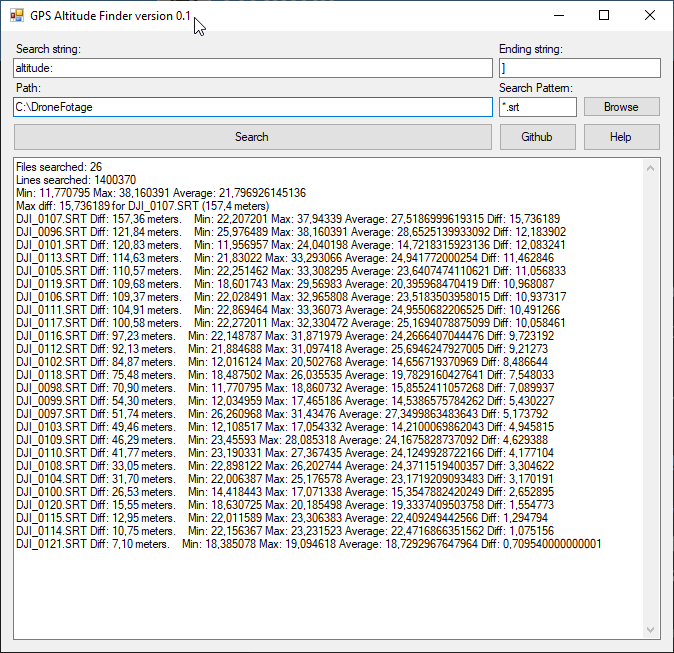Click the DJI_0102.SRT result row
This screenshot has width=674, height=653.
[x=282, y=362]
